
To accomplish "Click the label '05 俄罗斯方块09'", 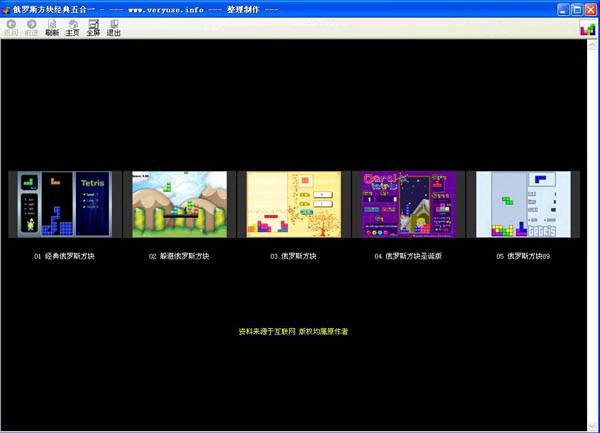I will coord(523,256).
